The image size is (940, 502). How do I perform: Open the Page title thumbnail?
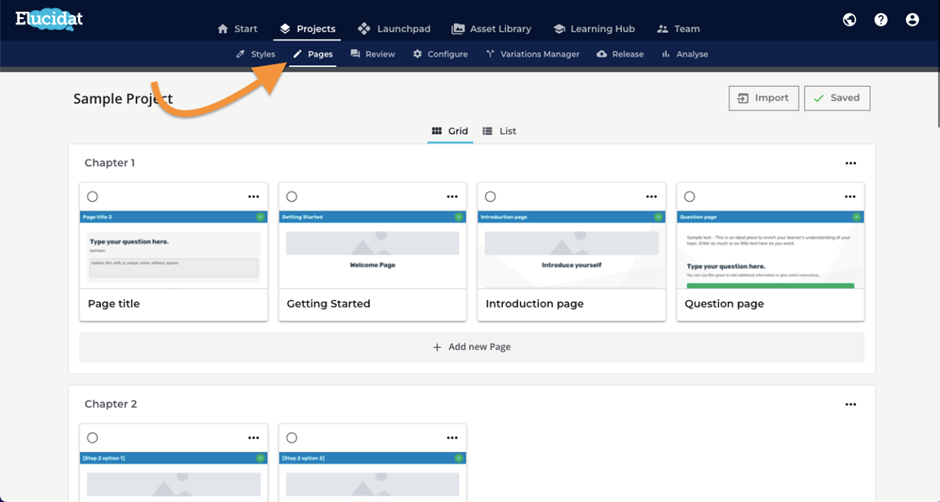tap(174, 250)
